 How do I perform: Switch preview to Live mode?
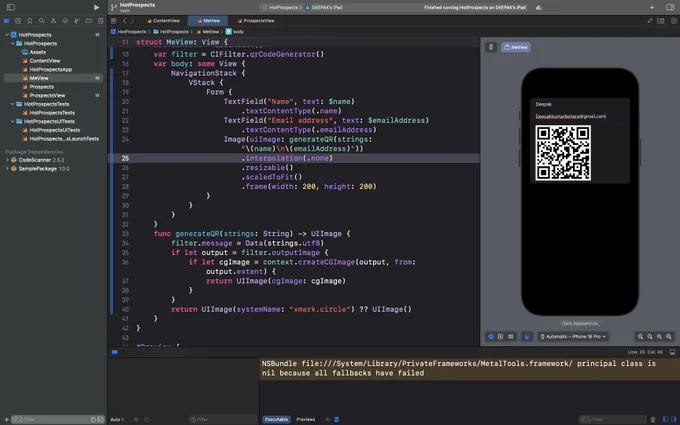(491, 337)
